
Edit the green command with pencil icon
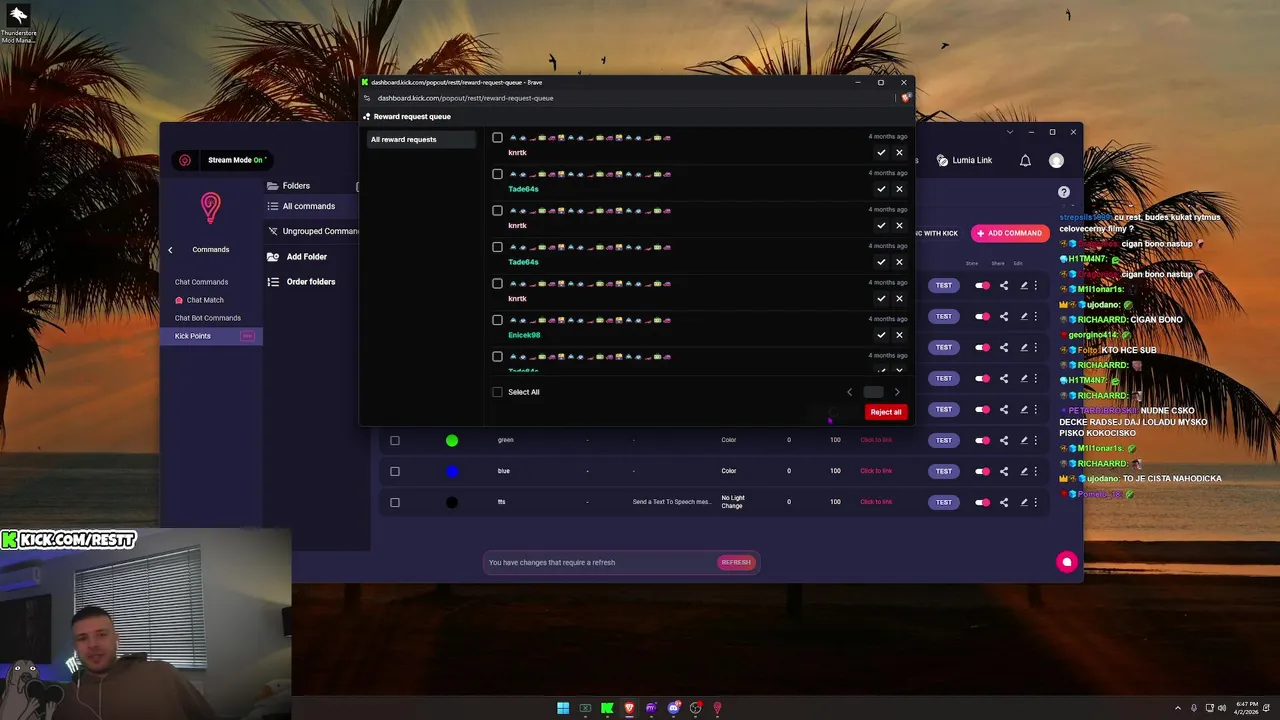[x=1024, y=440]
